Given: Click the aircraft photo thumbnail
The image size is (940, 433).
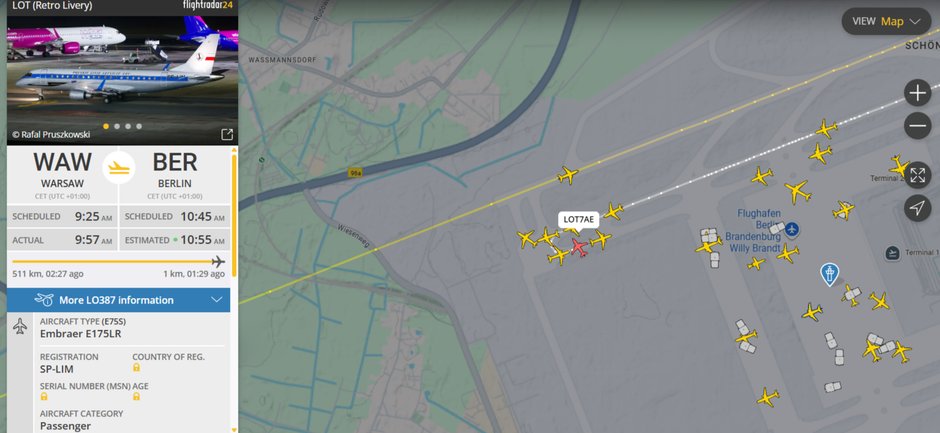Looking at the screenshot, I should [122, 79].
